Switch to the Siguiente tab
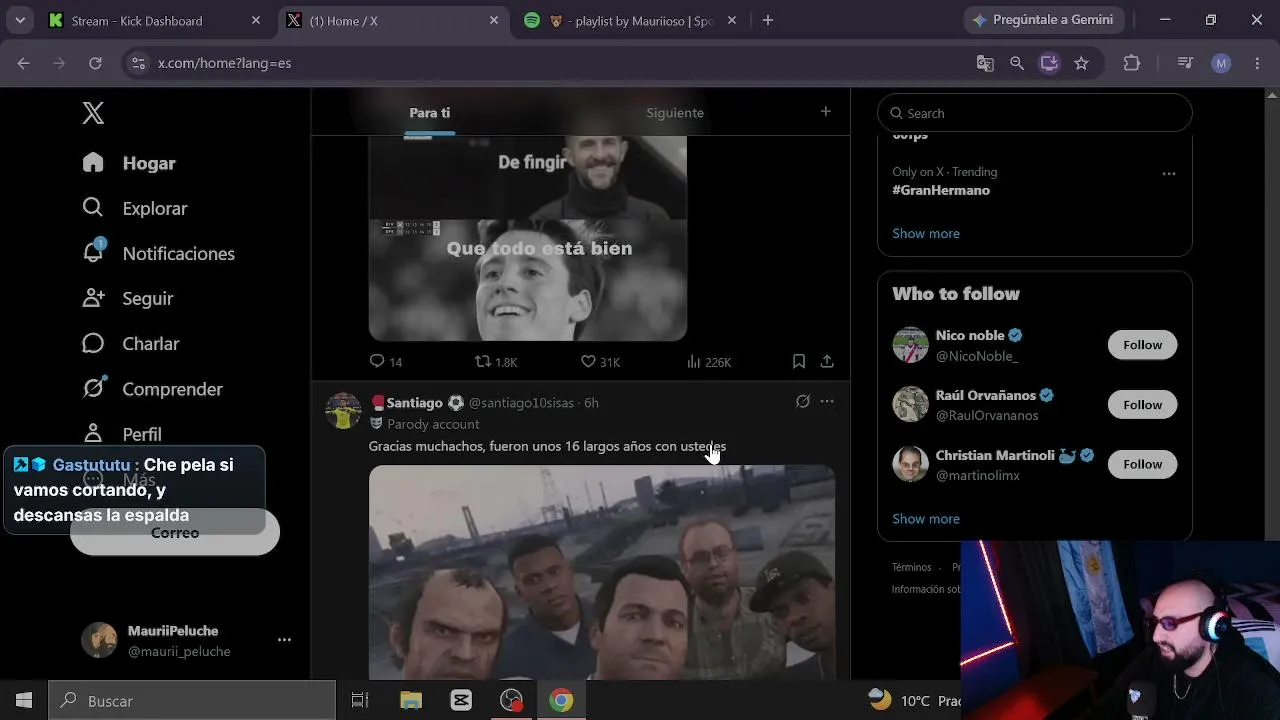 point(675,113)
